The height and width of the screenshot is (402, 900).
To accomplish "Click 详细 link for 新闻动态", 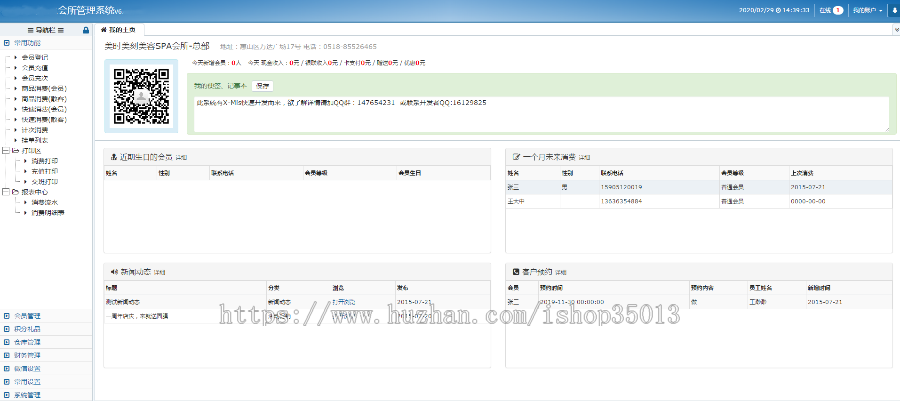I will [160, 272].
